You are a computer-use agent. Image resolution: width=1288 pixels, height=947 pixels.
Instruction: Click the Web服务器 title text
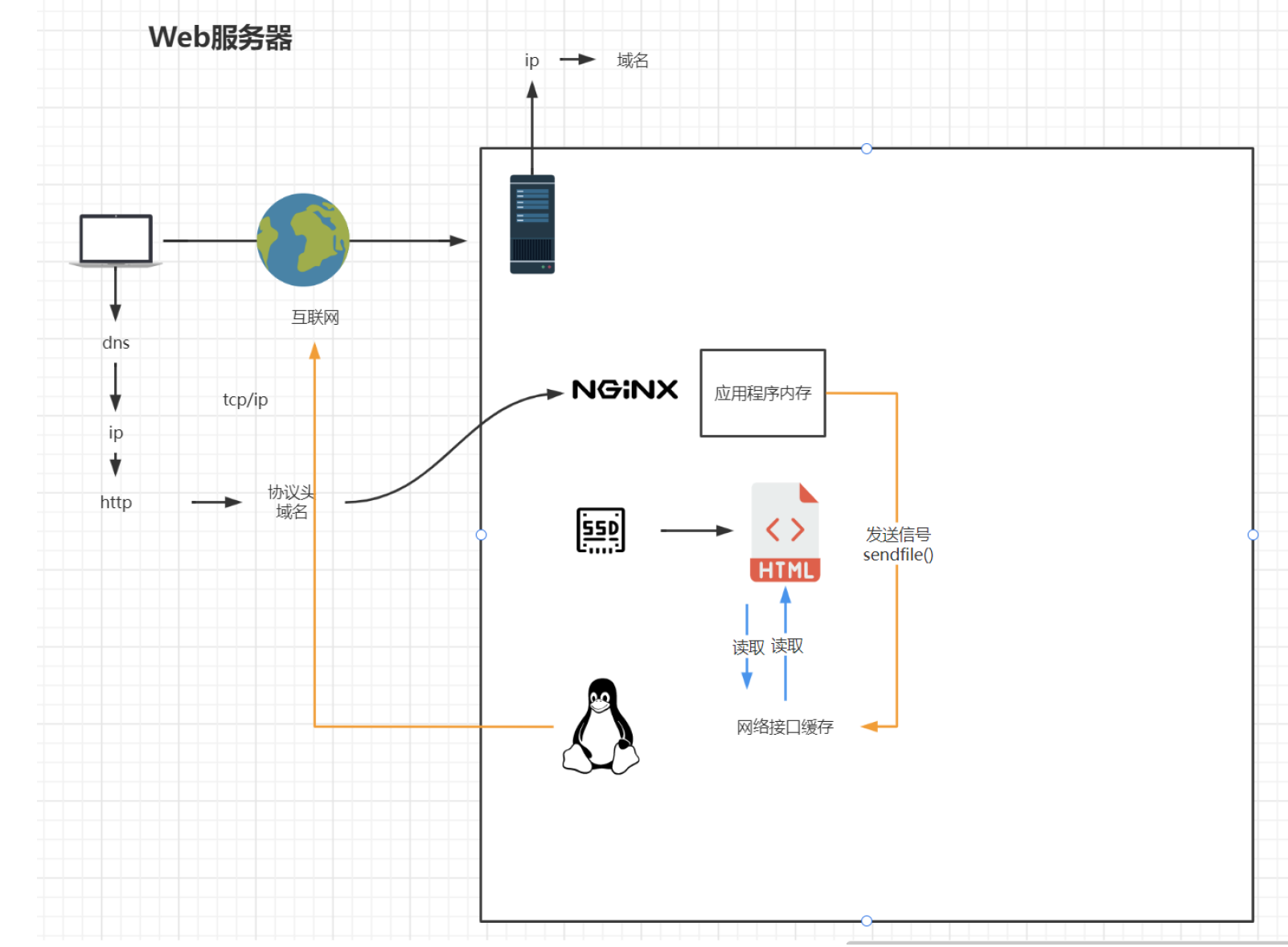[223, 37]
